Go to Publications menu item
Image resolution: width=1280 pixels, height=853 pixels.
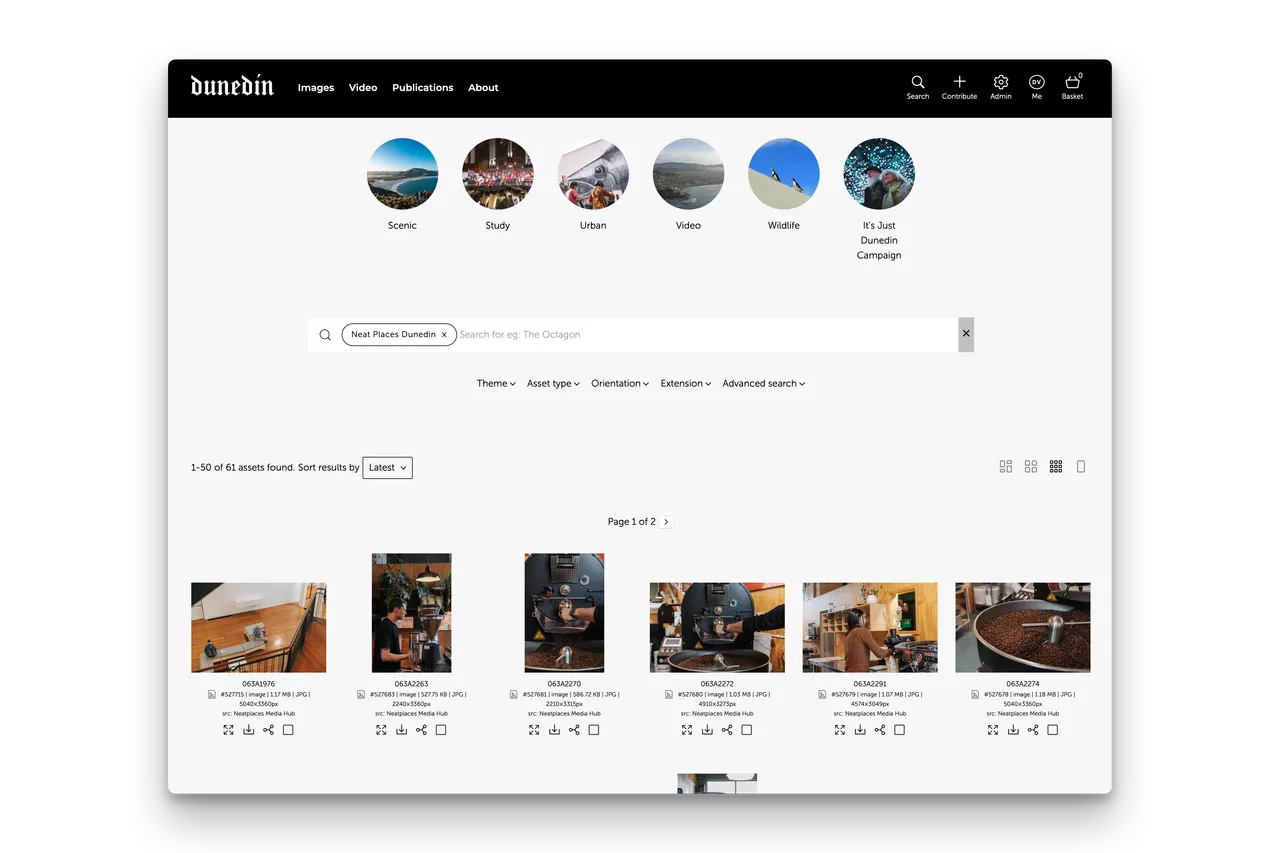click(x=422, y=88)
